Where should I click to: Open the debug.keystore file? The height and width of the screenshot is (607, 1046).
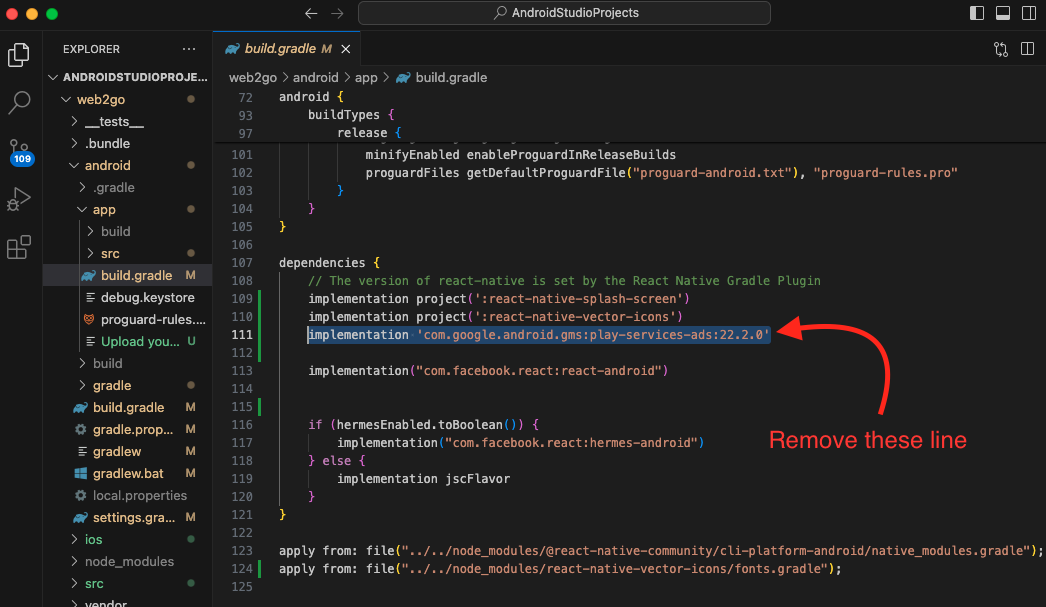click(x=147, y=297)
